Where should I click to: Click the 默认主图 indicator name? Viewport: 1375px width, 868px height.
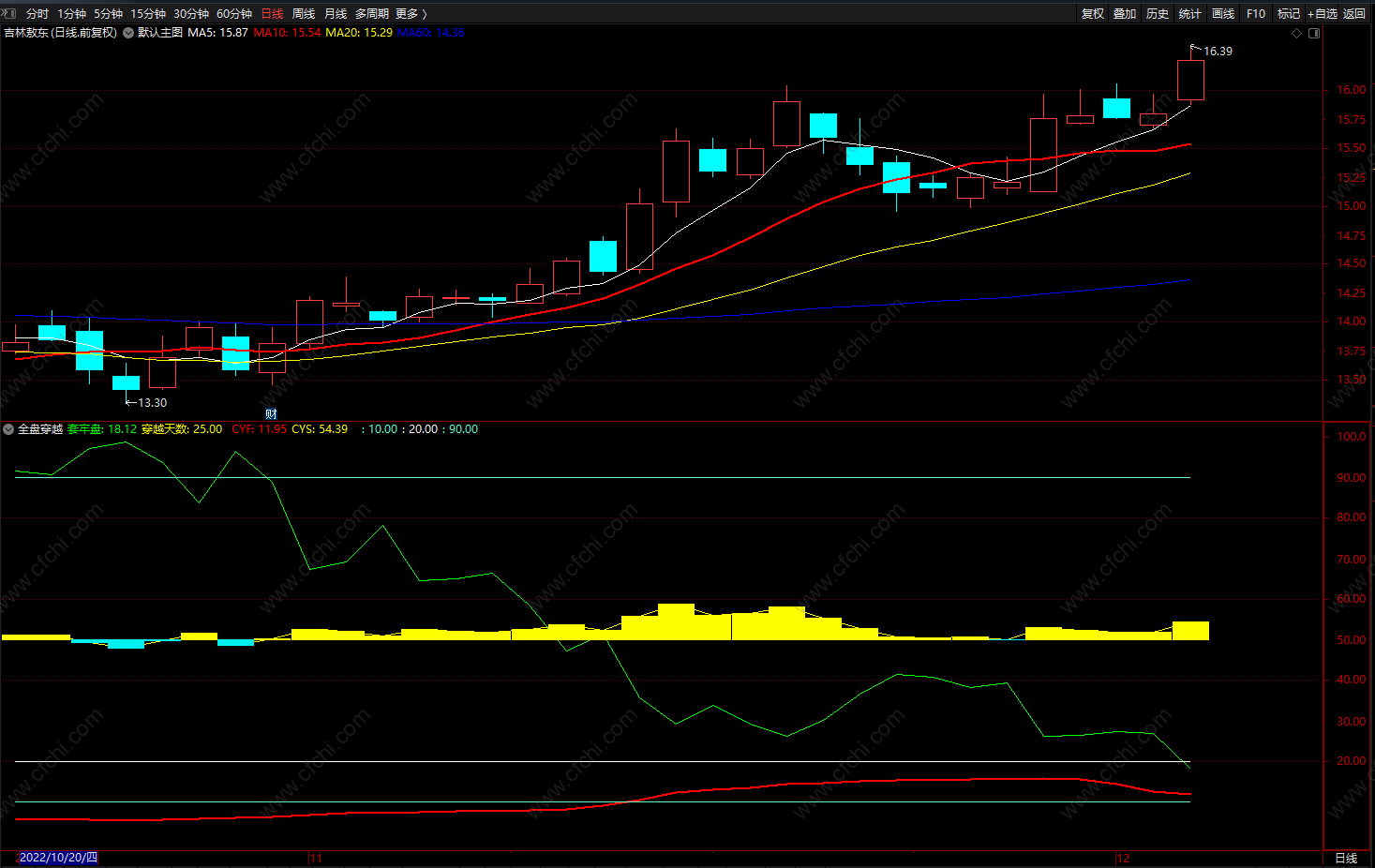(x=160, y=33)
